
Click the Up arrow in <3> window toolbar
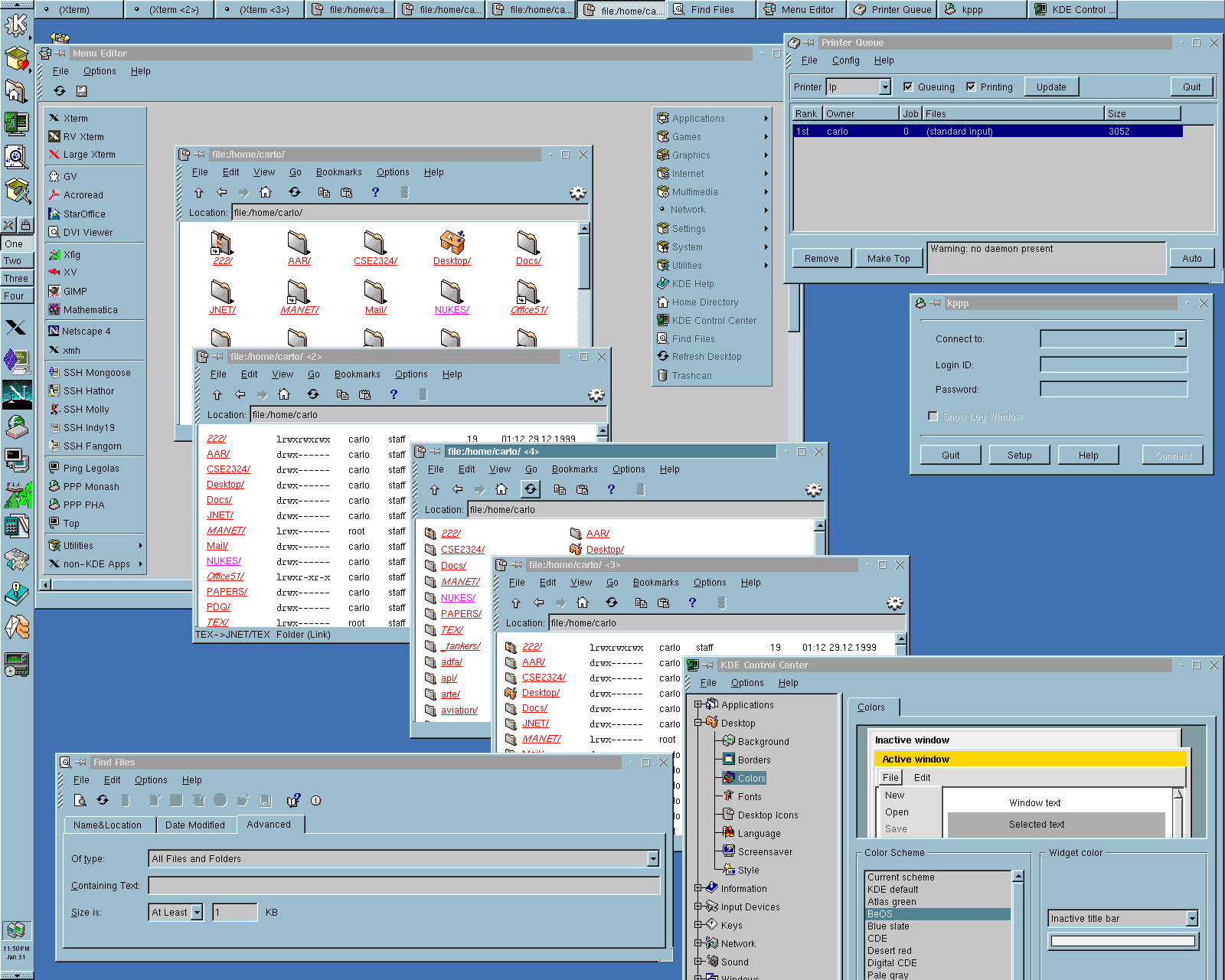point(516,603)
